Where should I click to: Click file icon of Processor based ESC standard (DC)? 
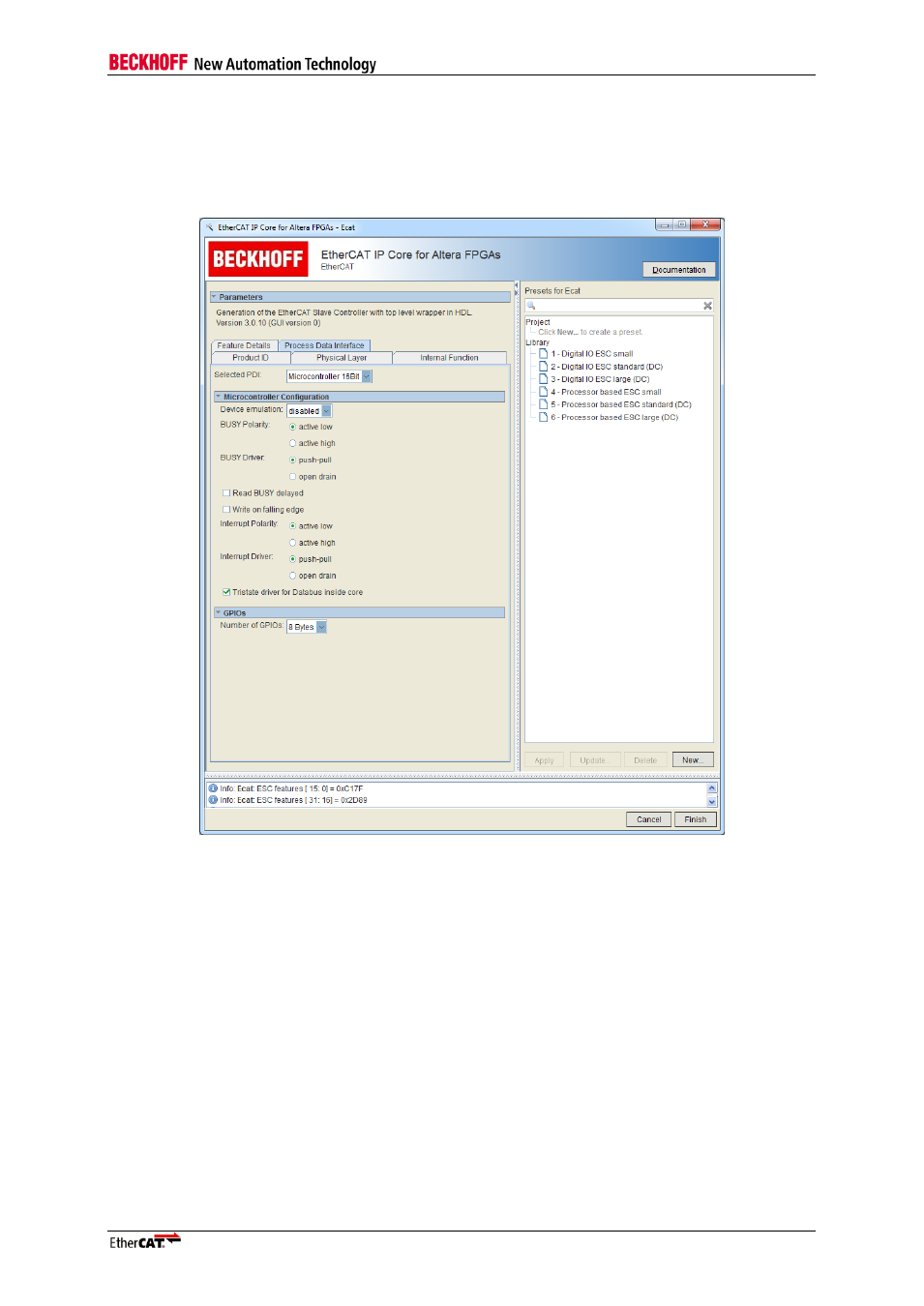544,404
